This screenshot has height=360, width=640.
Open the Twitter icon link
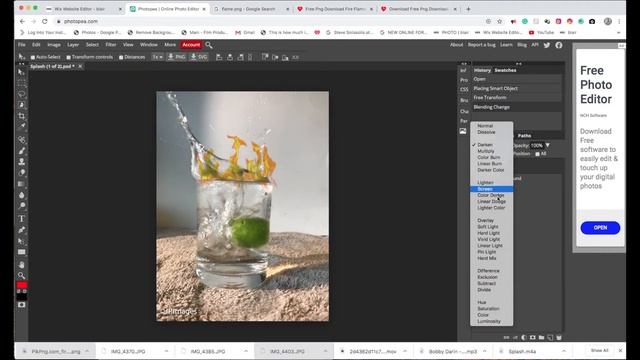point(547,45)
